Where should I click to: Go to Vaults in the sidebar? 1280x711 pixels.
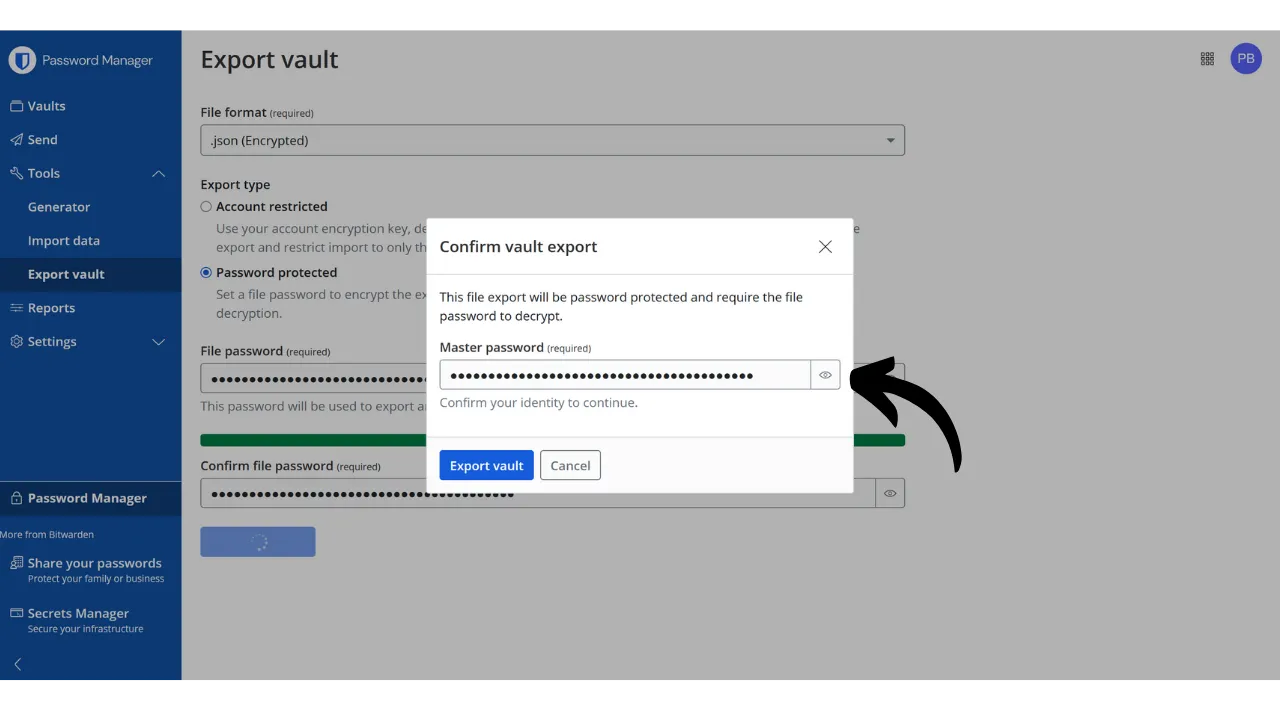(x=46, y=106)
